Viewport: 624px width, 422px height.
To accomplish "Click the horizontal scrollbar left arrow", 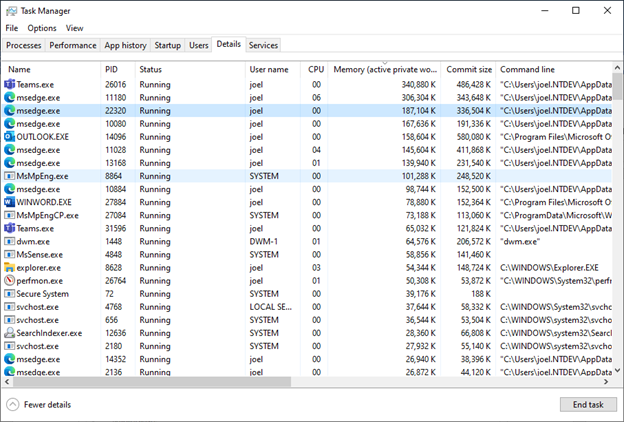I will pyautogui.click(x=7, y=382).
